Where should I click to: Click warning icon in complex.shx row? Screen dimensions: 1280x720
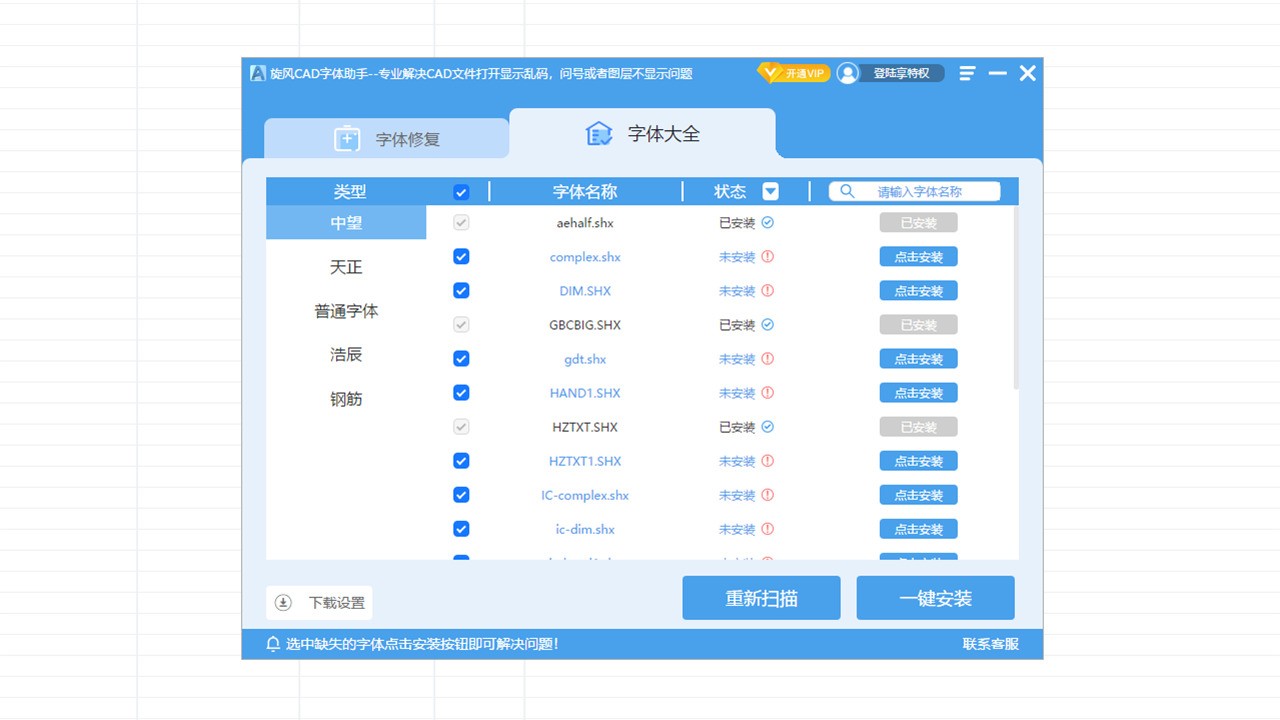point(768,256)
